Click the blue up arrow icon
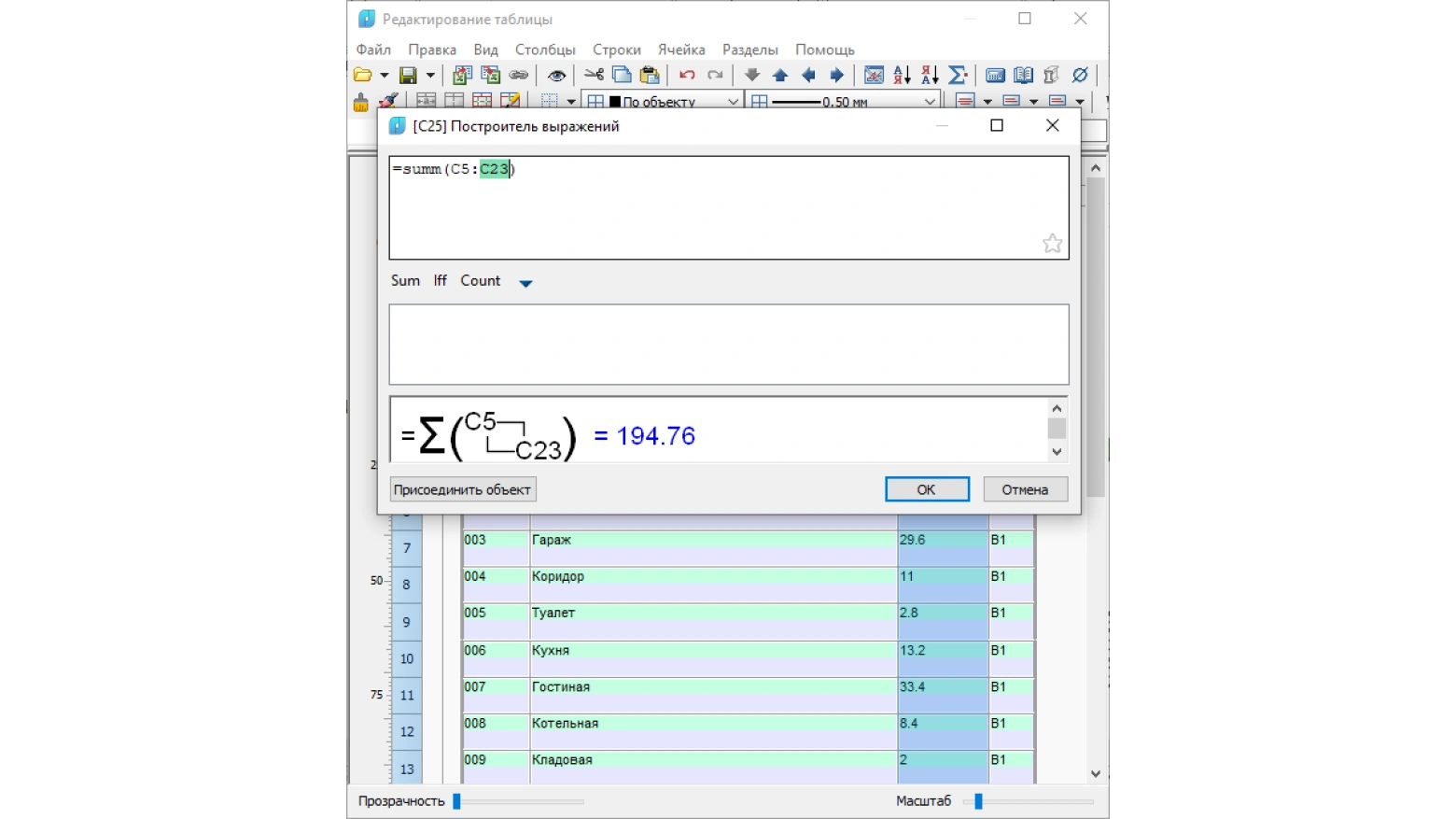 tap(780, 75)
